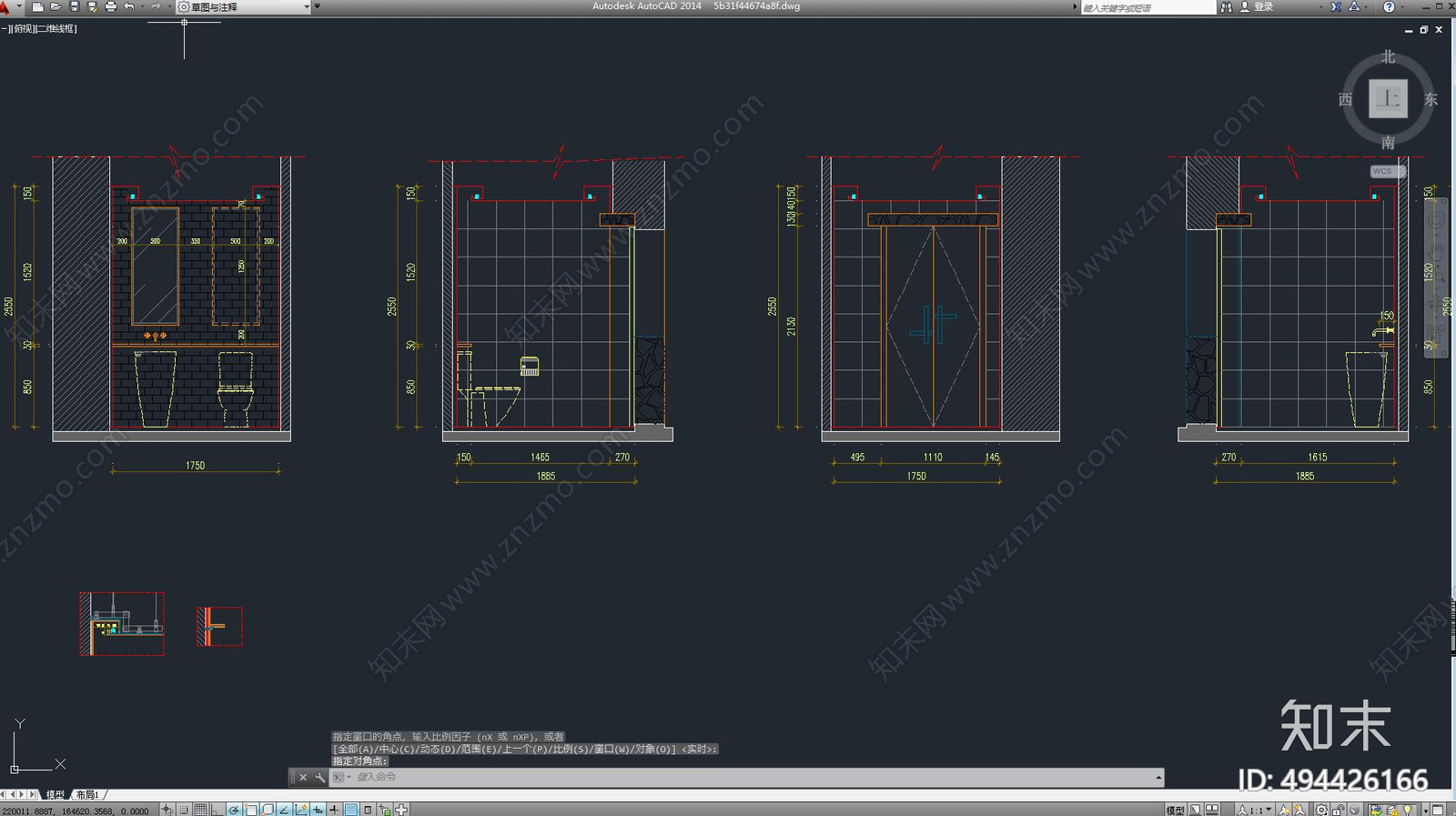
Task: Select the 模型 model tab
Action: [x=56, y=794]
